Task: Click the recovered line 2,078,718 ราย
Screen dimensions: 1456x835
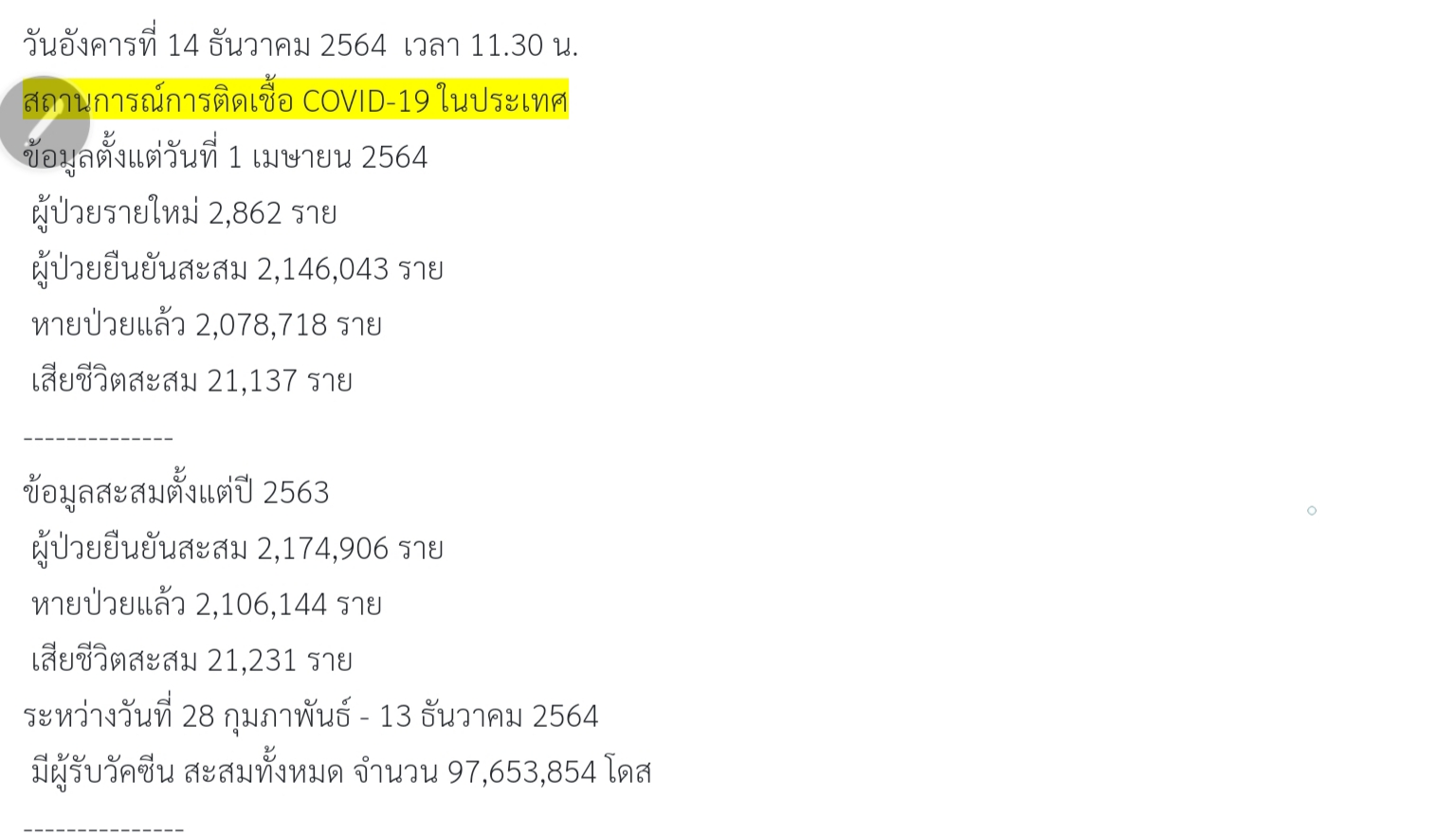Action: pos(207,324)
